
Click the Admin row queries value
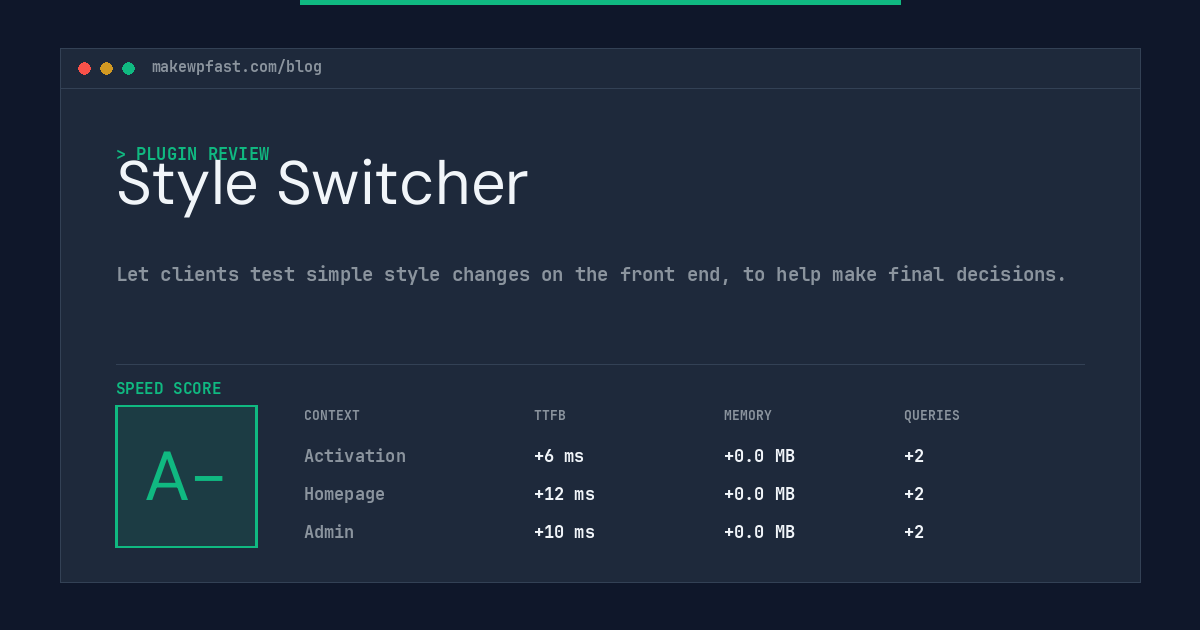[914, 532]
